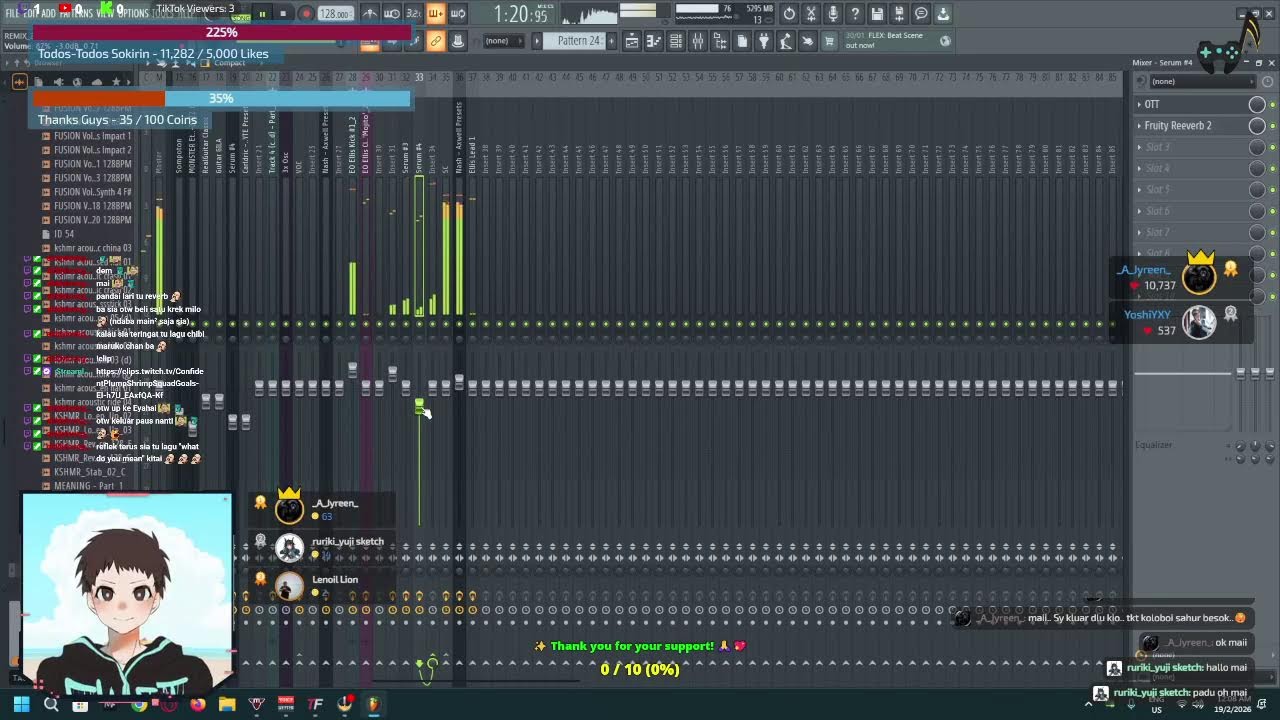This screenshot has width=1280, height=720.
Task: Open the Slot 3 plugin selector arrow
Action: (x=1139, y=147)
